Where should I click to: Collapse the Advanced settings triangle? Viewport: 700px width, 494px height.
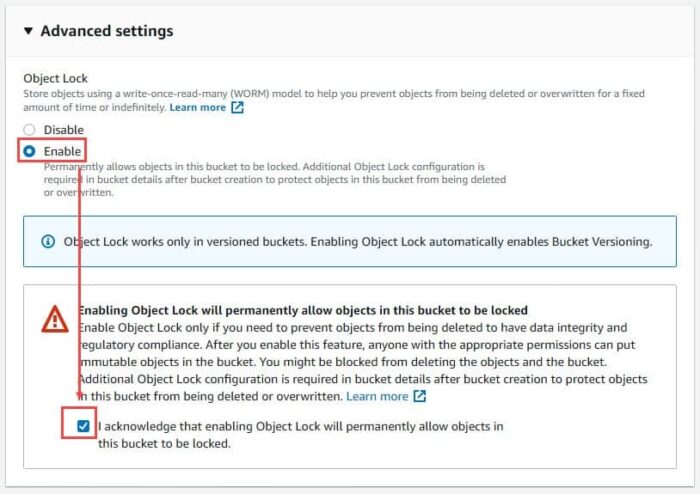[28, 31]
